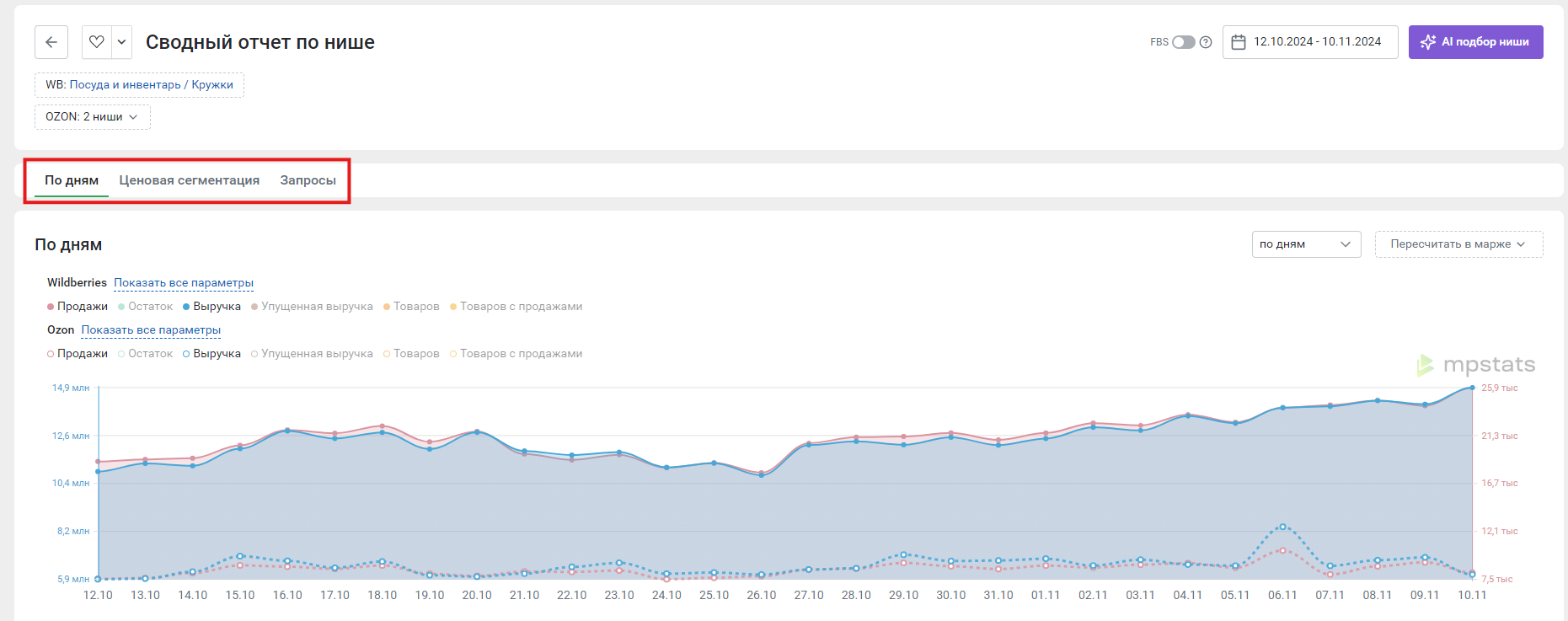The image size is (1568, 621).
Task: Toggle Ozon Товаров с продажами legend
Action: pos(516,354)
